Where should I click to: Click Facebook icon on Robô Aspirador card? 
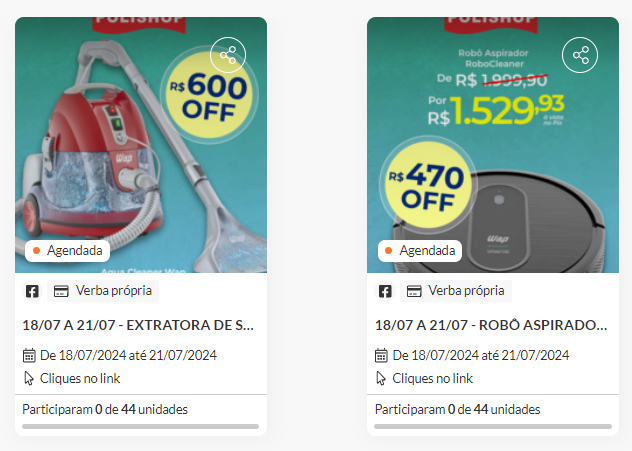point(385,291)
